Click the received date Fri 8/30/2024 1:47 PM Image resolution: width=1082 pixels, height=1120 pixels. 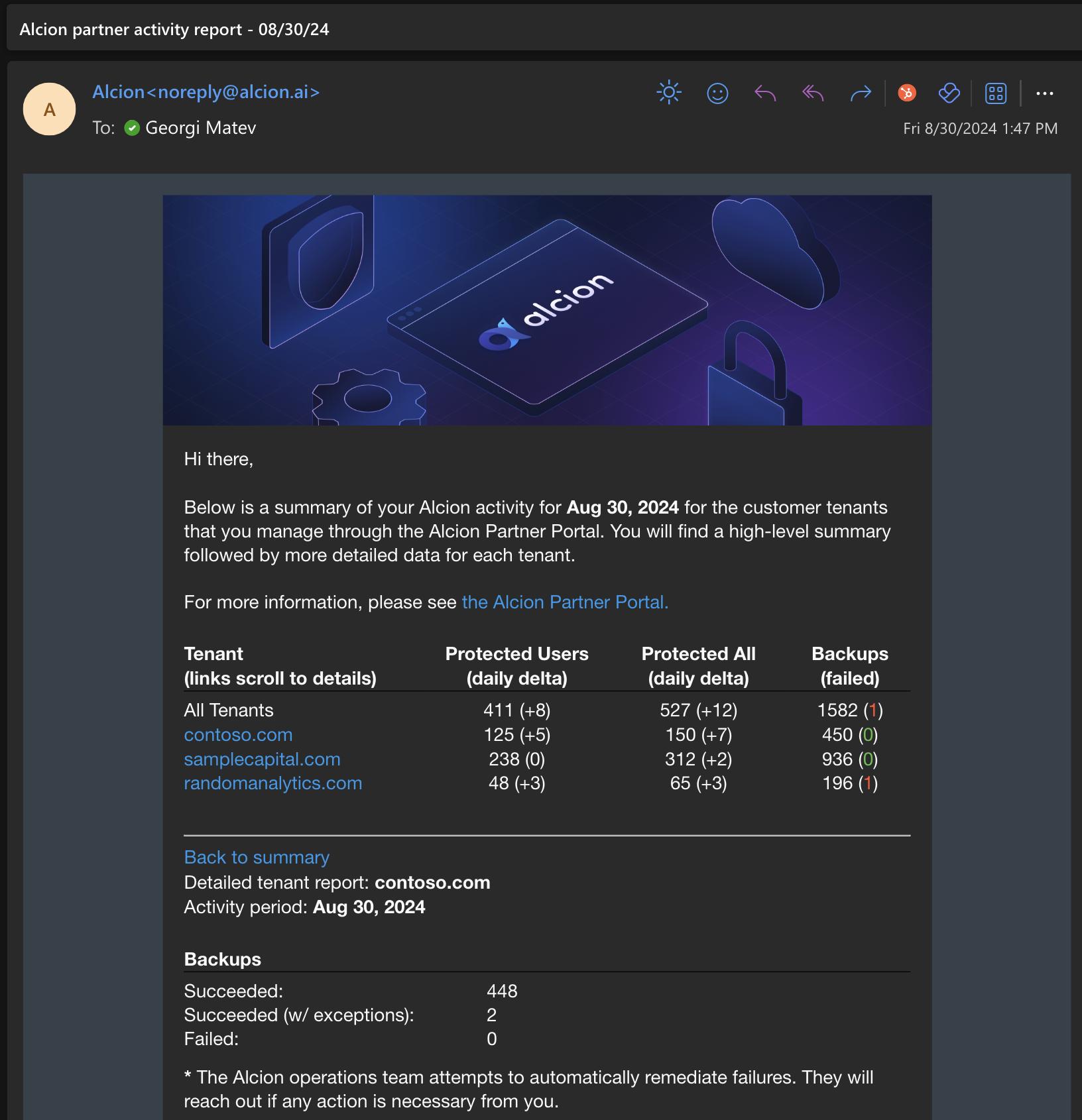click(980, 129)
